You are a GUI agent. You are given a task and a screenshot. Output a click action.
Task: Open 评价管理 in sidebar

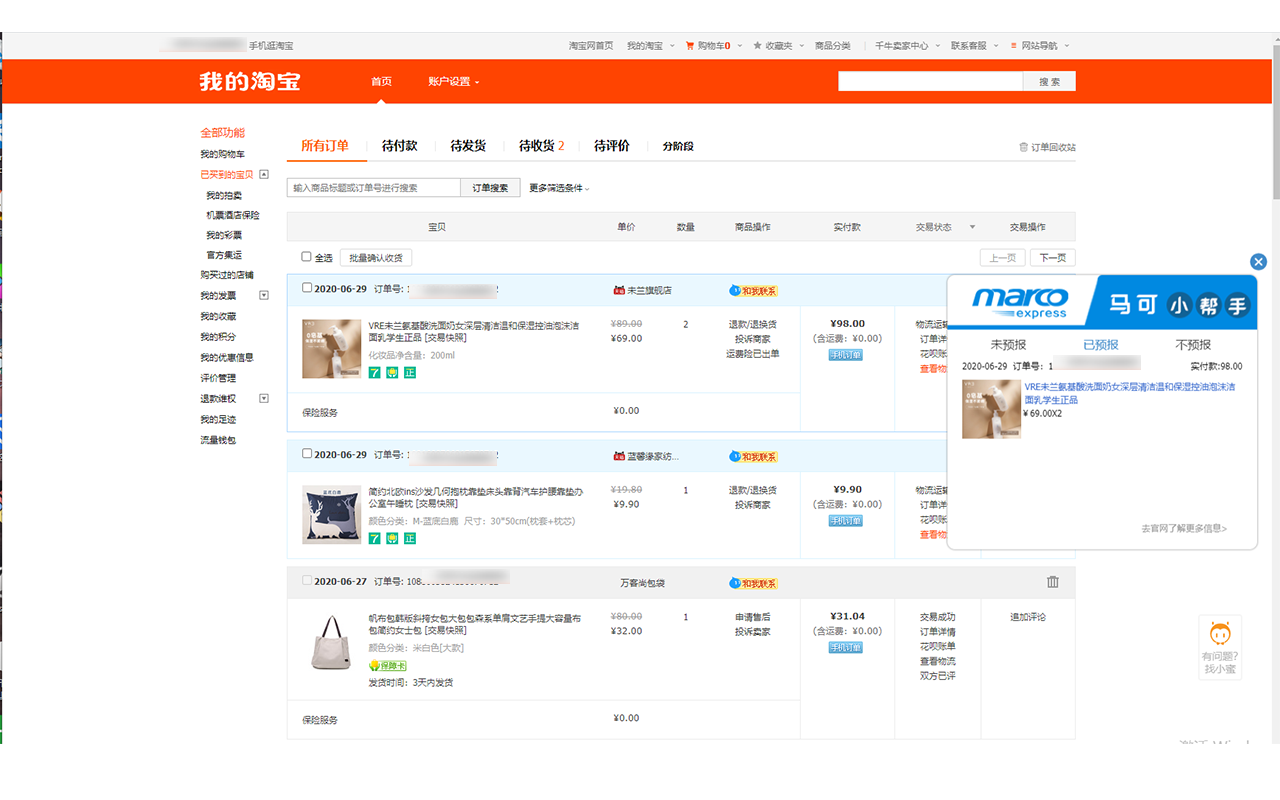218,378
